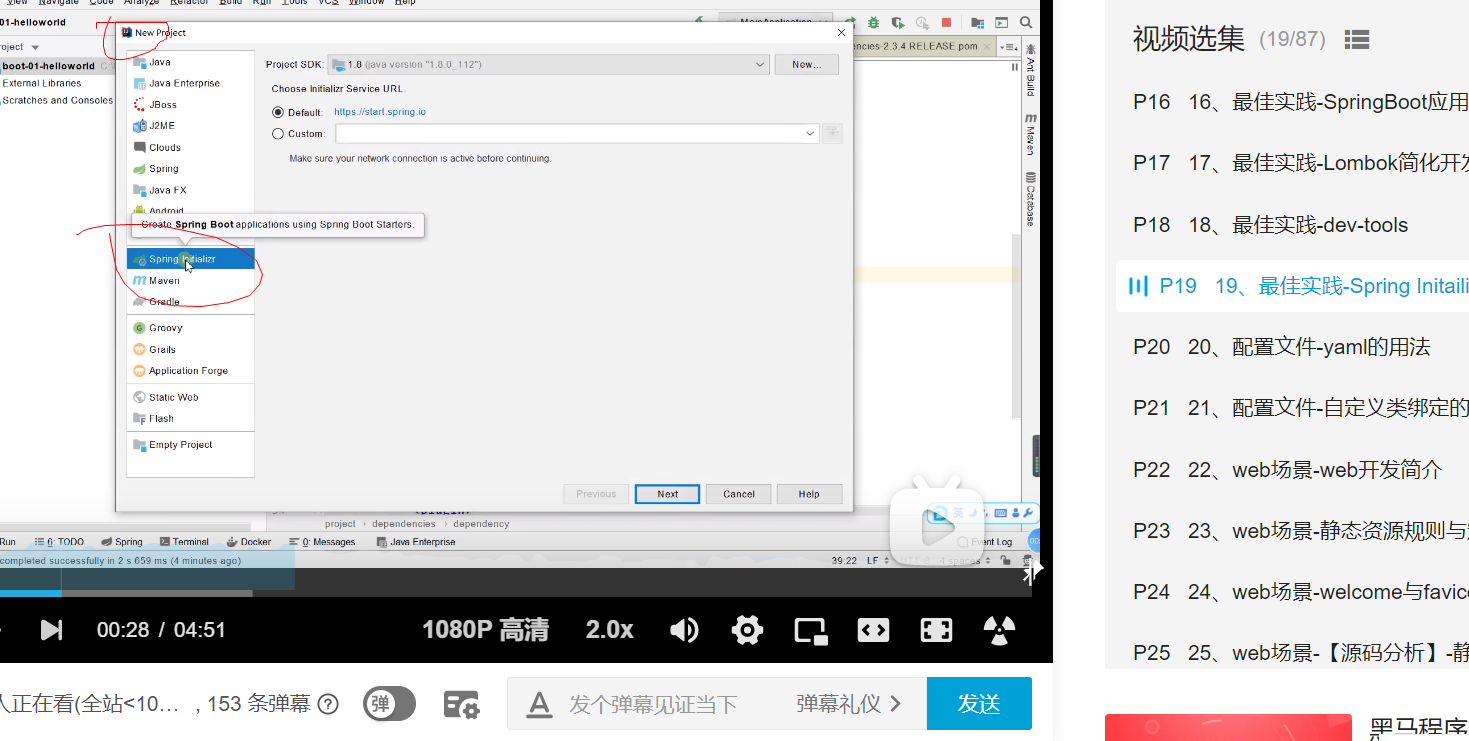Toggle danmaku display switch
The height and width of the screenshot is (741, 1469).
click(x=389, y=704)
